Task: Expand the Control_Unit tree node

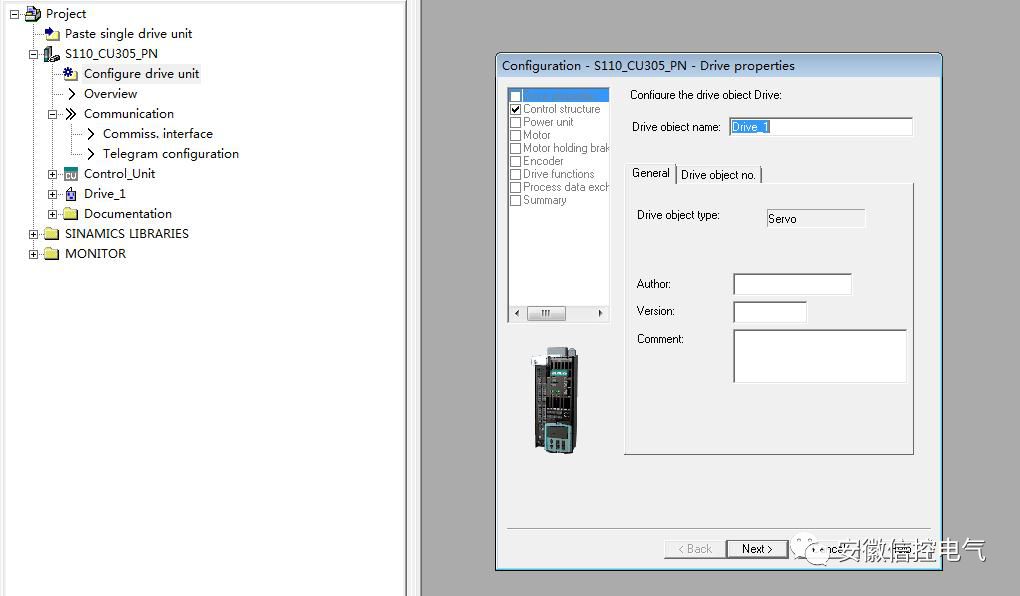Action: coord(52,174)
